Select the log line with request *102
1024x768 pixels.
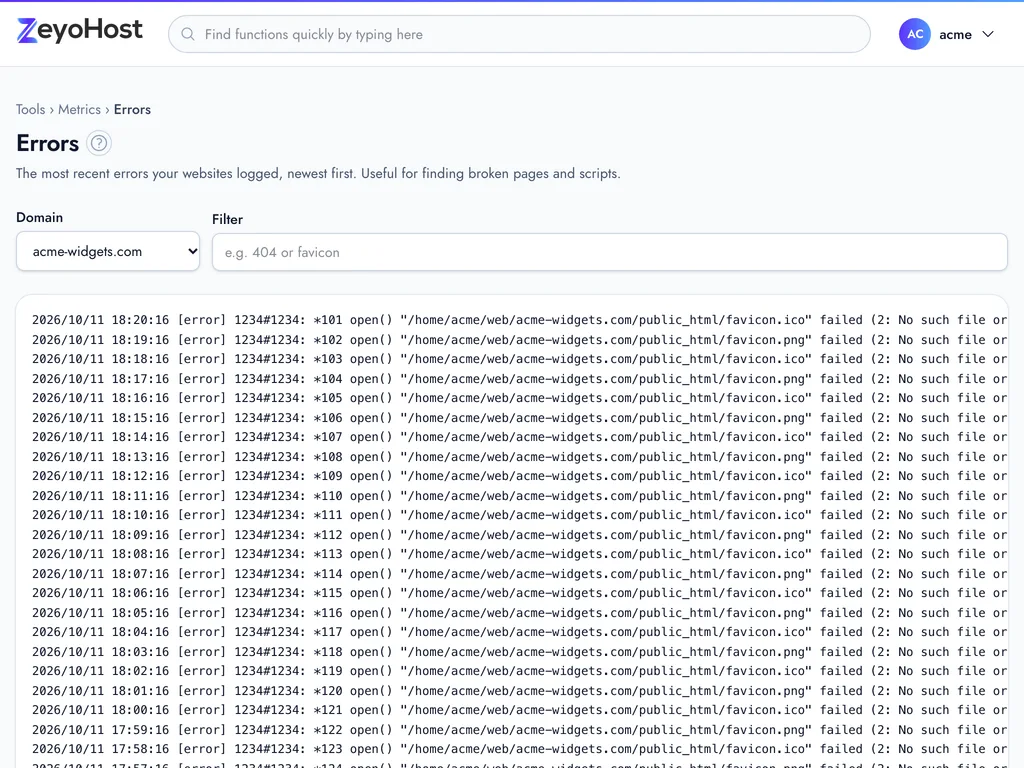519,340
